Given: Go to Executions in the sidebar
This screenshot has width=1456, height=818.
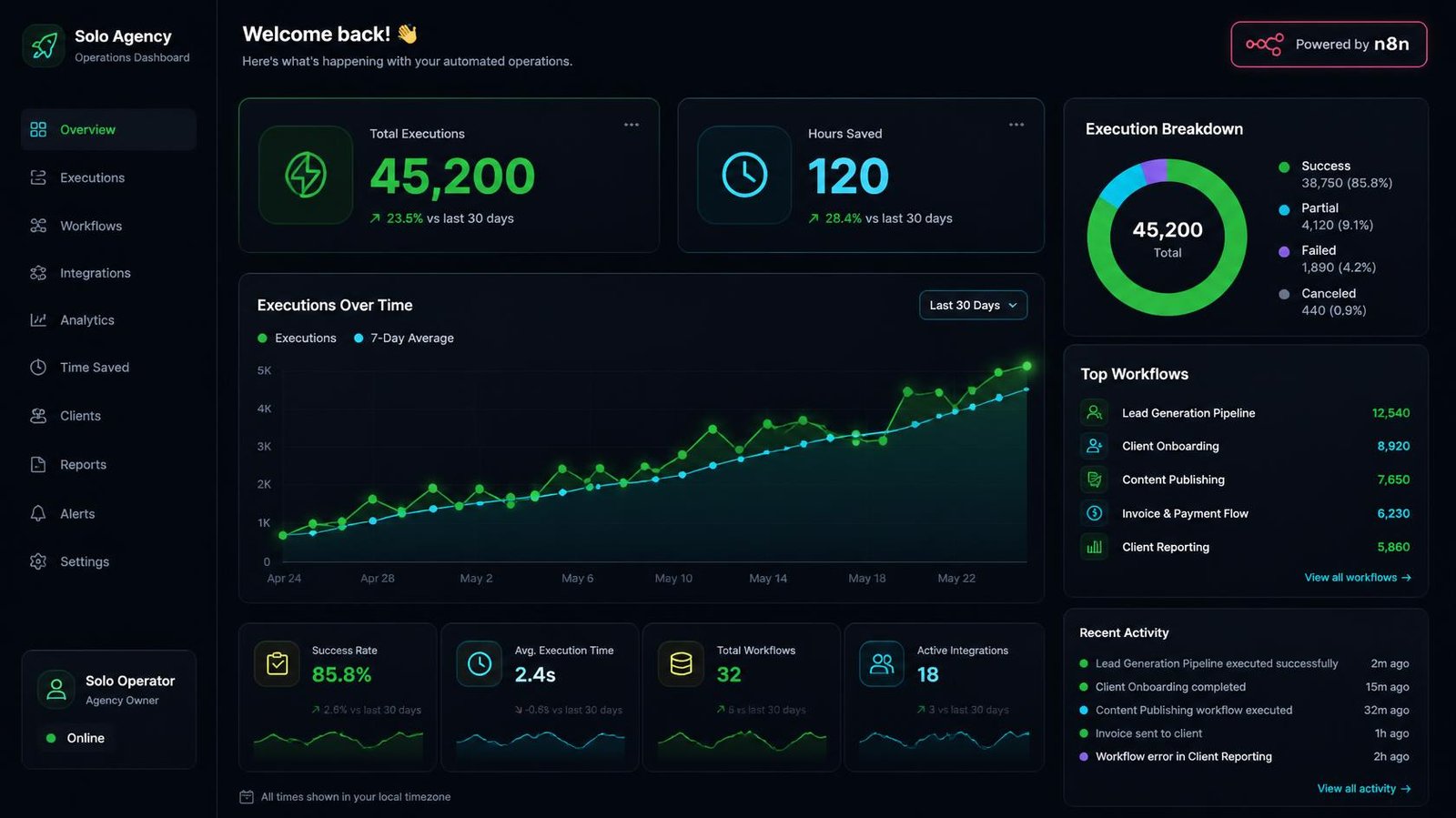Looking at the screenshot, I should tap(108, 177).
